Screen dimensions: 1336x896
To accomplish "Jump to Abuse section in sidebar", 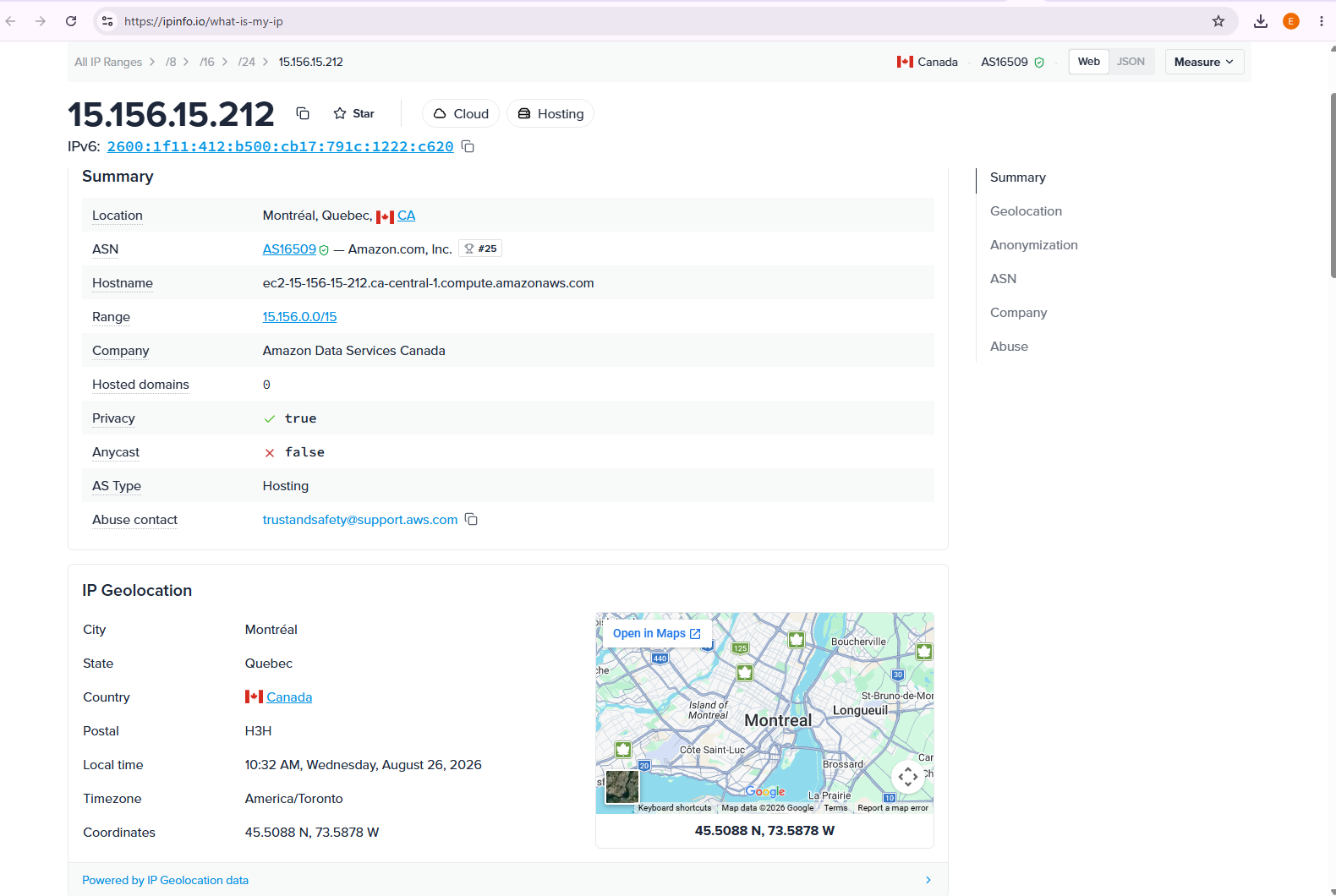I will 1009,347.
